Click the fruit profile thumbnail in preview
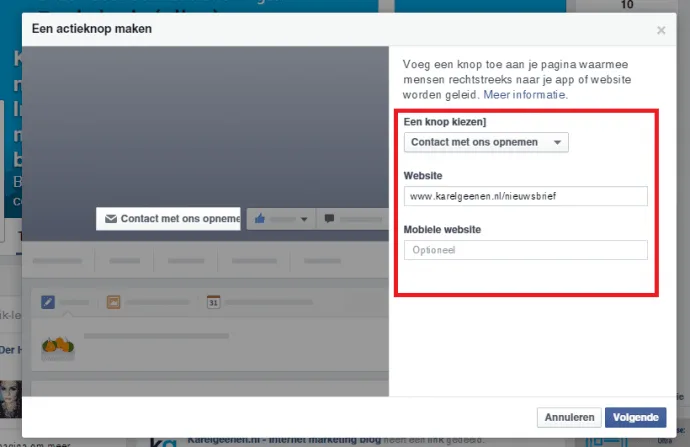Image resolution: width=690 pixels, height=447 pixels. (58, 348)
